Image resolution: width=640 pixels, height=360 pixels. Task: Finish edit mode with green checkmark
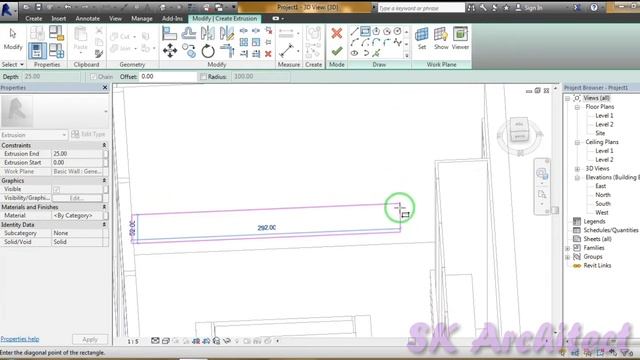(337, 51)
